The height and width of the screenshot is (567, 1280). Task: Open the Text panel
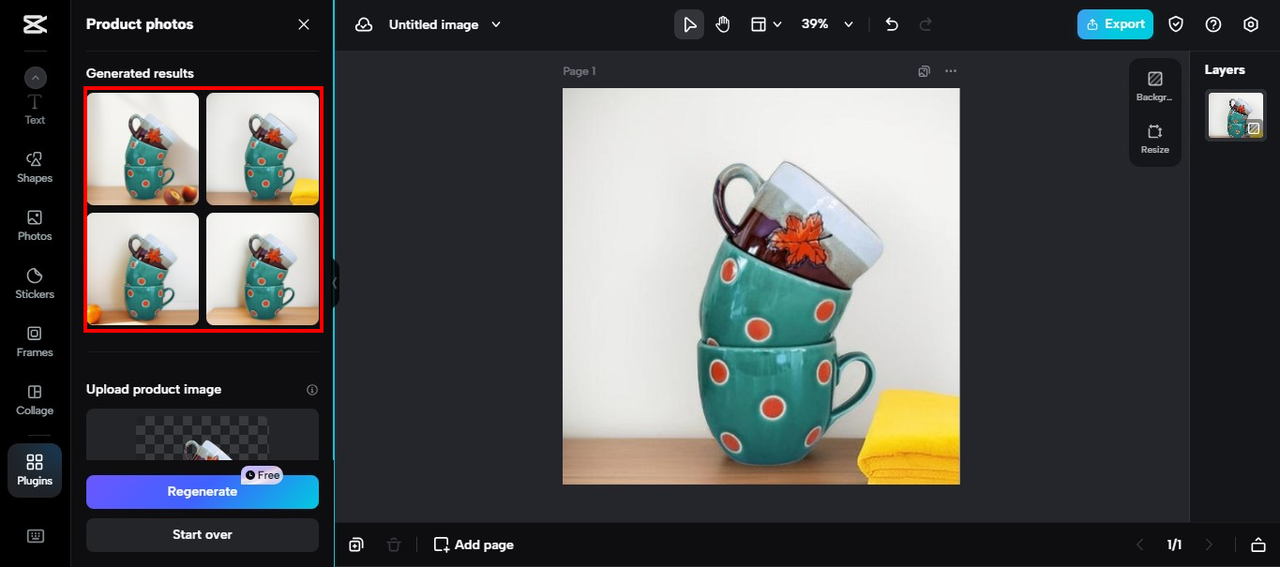click(x=35, y=110)
